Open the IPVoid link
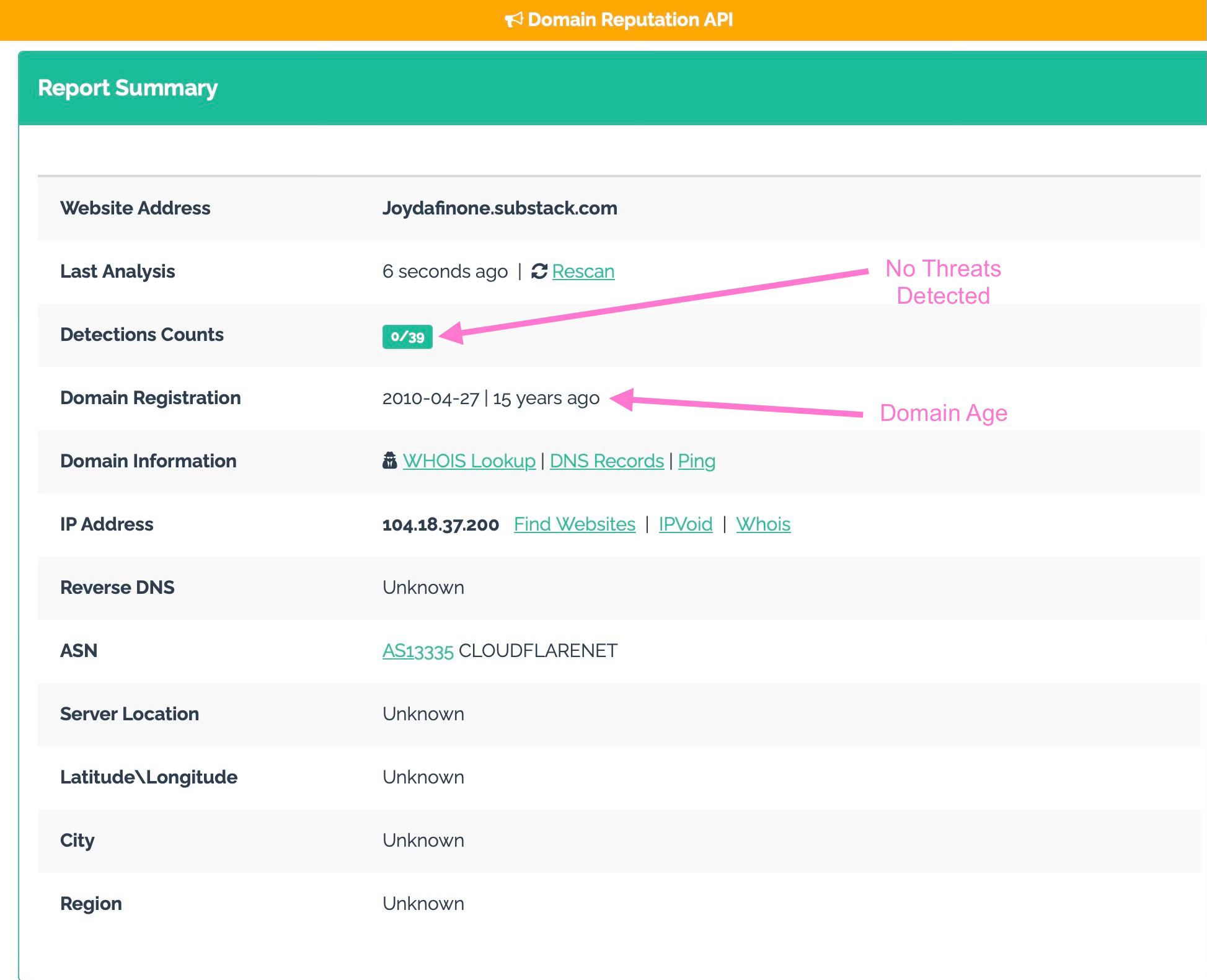The image size is (1207, 980). 685,524
